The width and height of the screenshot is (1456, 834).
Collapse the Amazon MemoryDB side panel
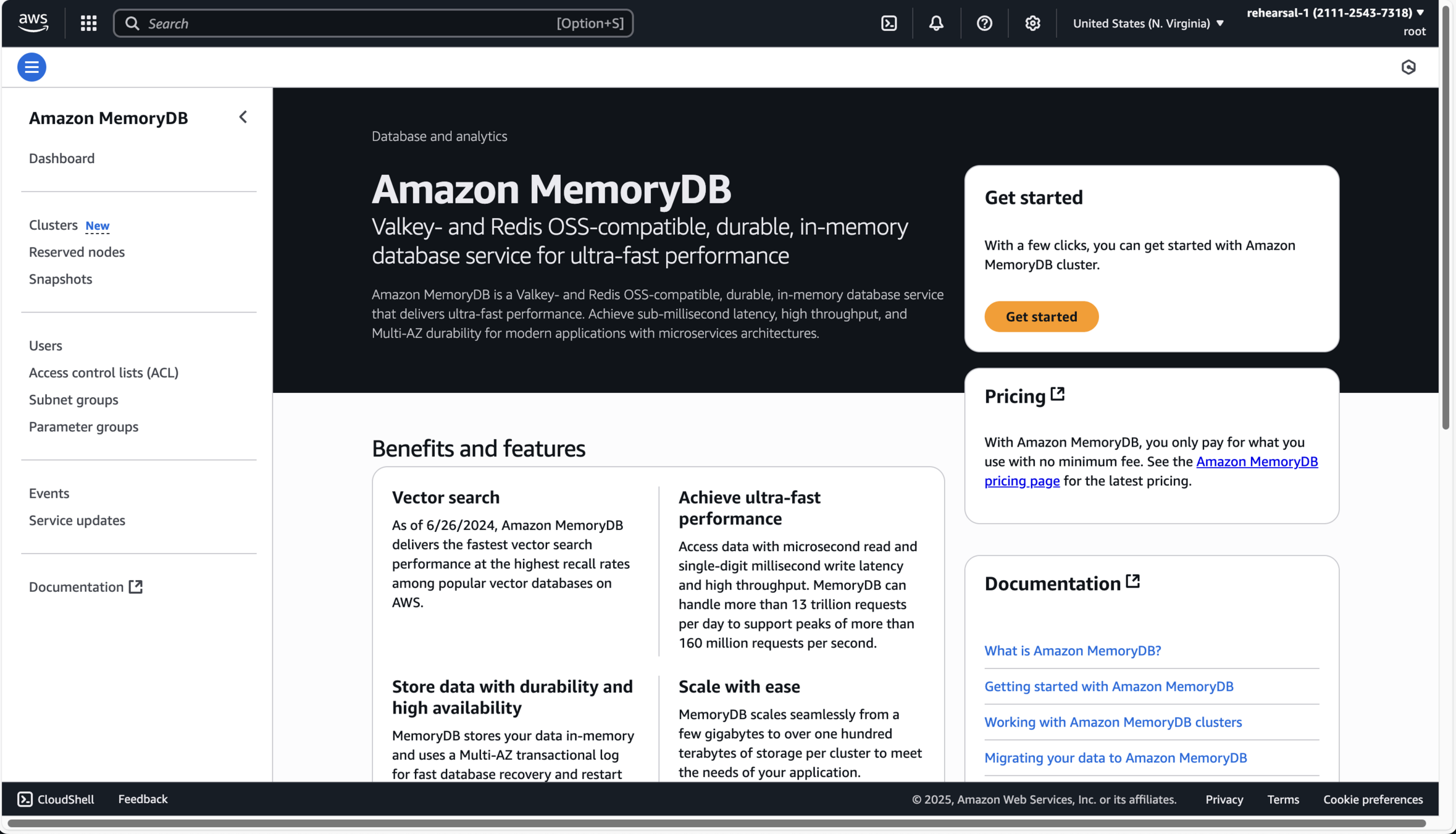tap(243, 117)
